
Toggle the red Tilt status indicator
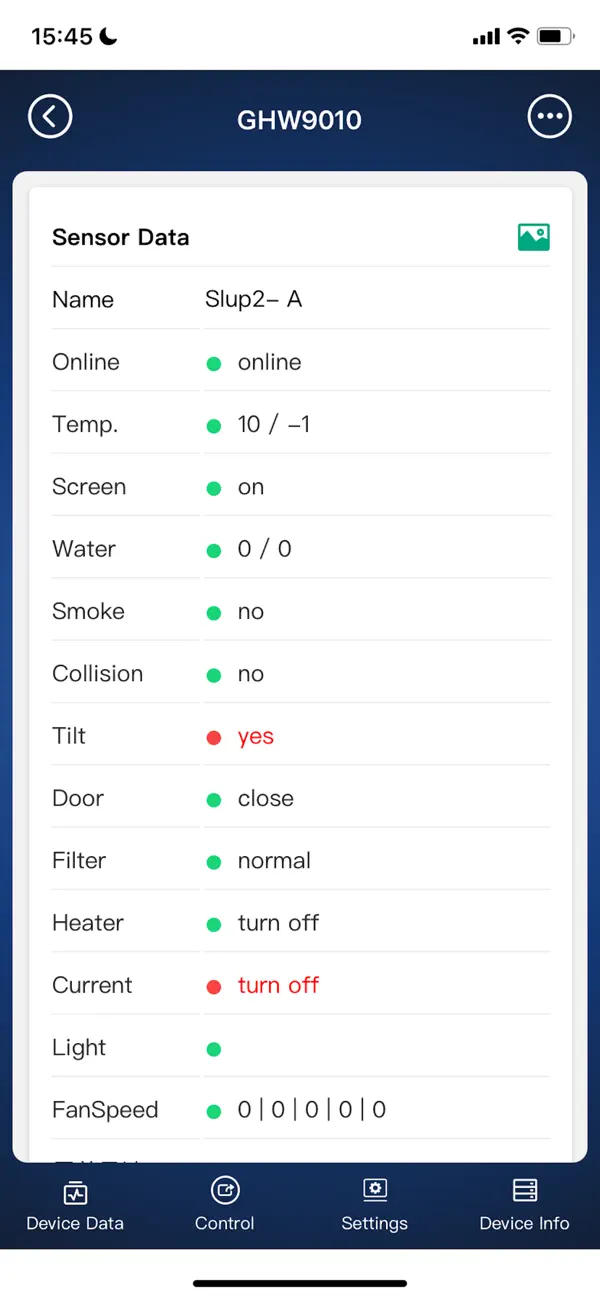click(x=213, y=737)
